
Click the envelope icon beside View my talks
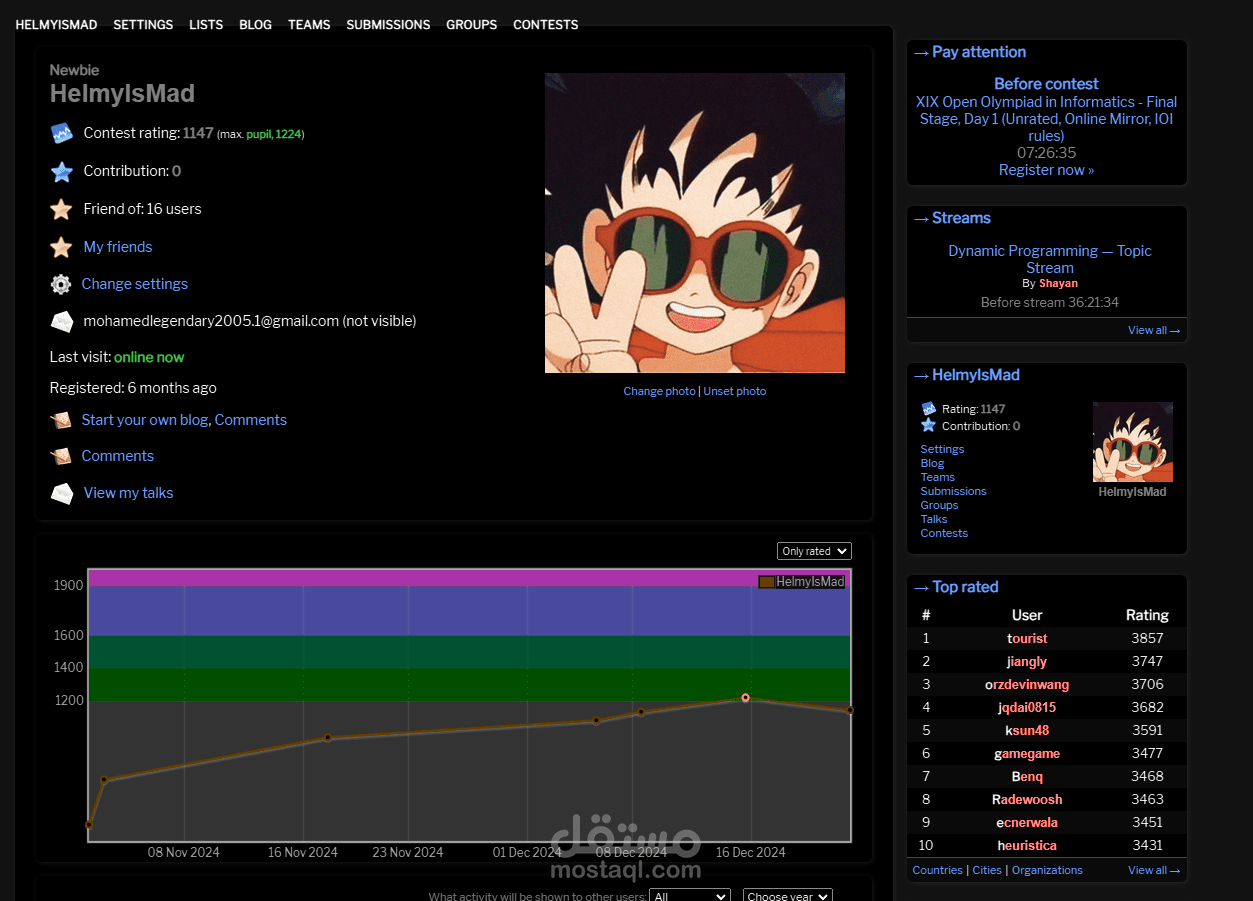coord(62,493)
